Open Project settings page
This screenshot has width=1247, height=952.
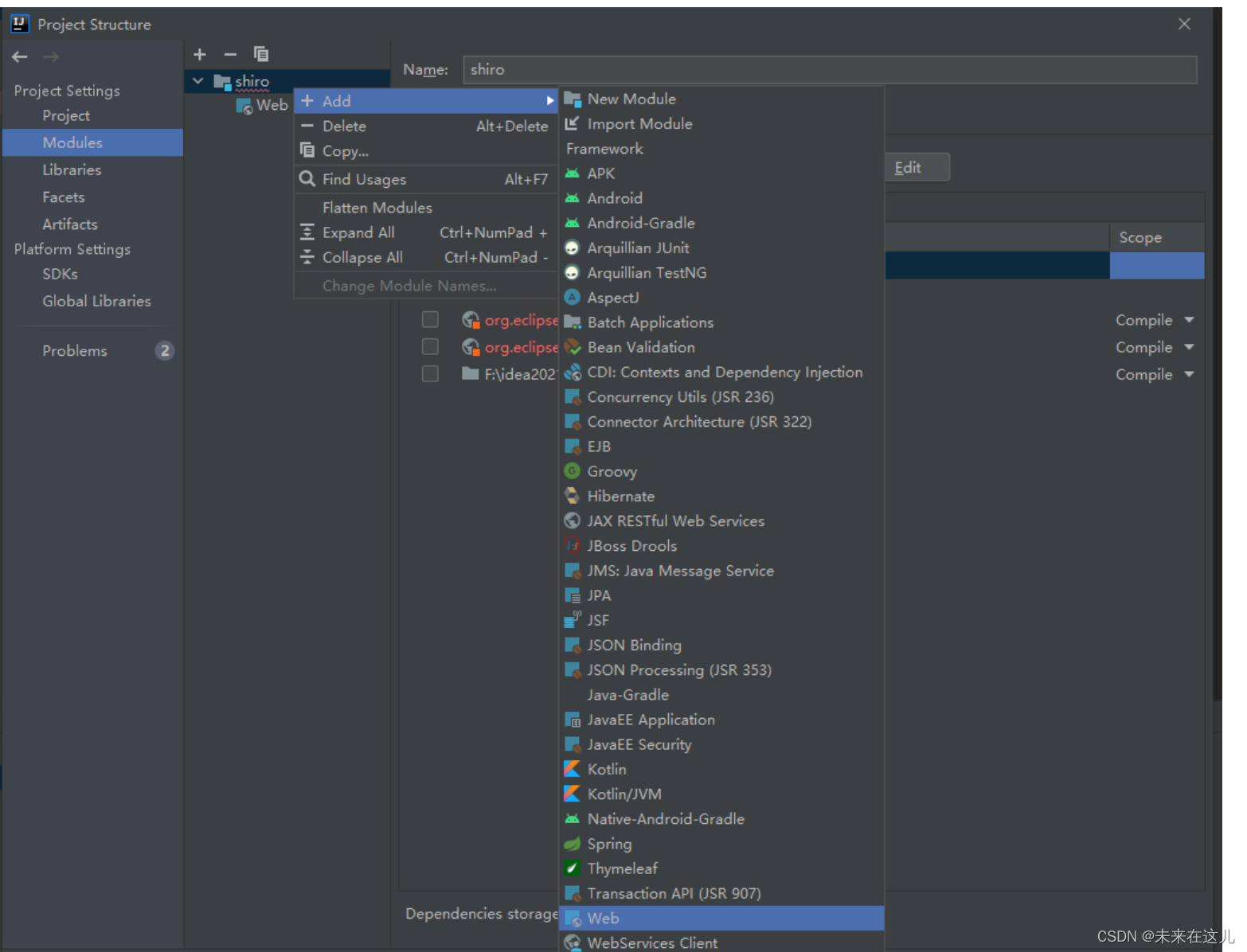(x=93, y=115)
